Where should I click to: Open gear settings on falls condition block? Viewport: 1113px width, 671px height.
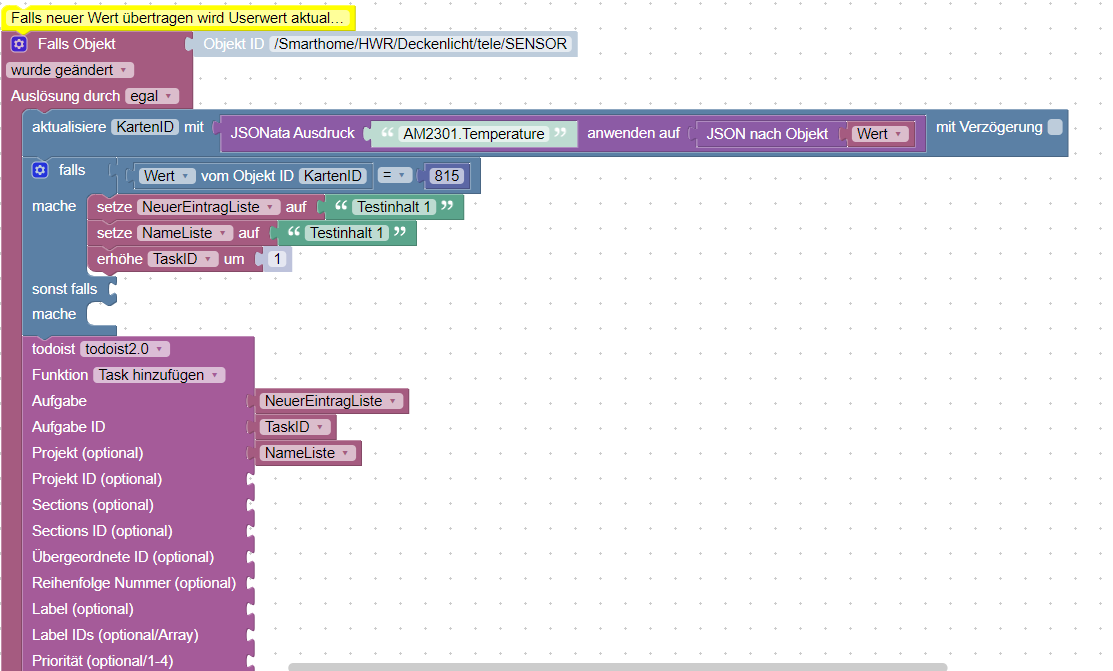click(40, 170)
